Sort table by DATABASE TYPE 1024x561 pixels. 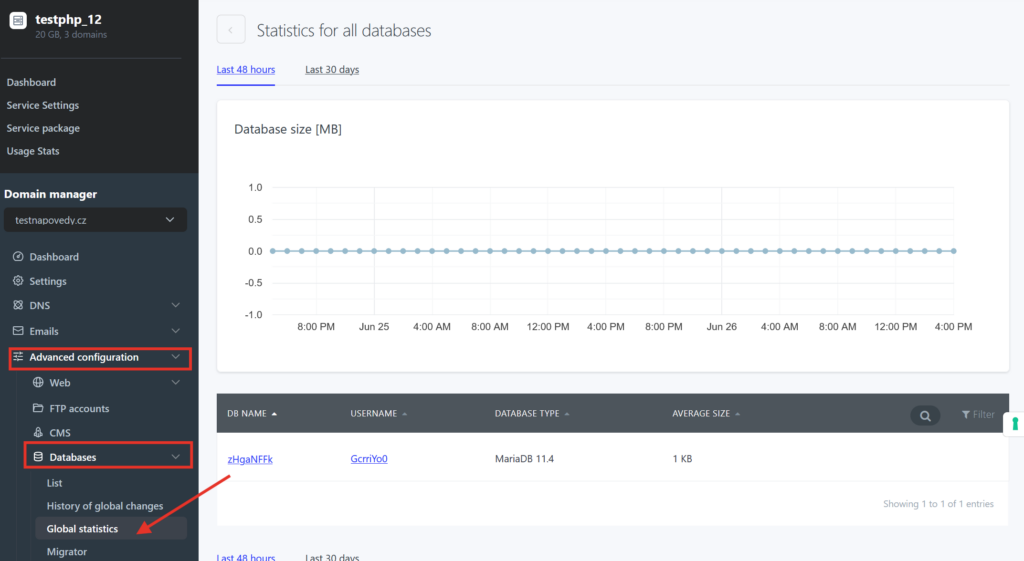coord(532,413)
